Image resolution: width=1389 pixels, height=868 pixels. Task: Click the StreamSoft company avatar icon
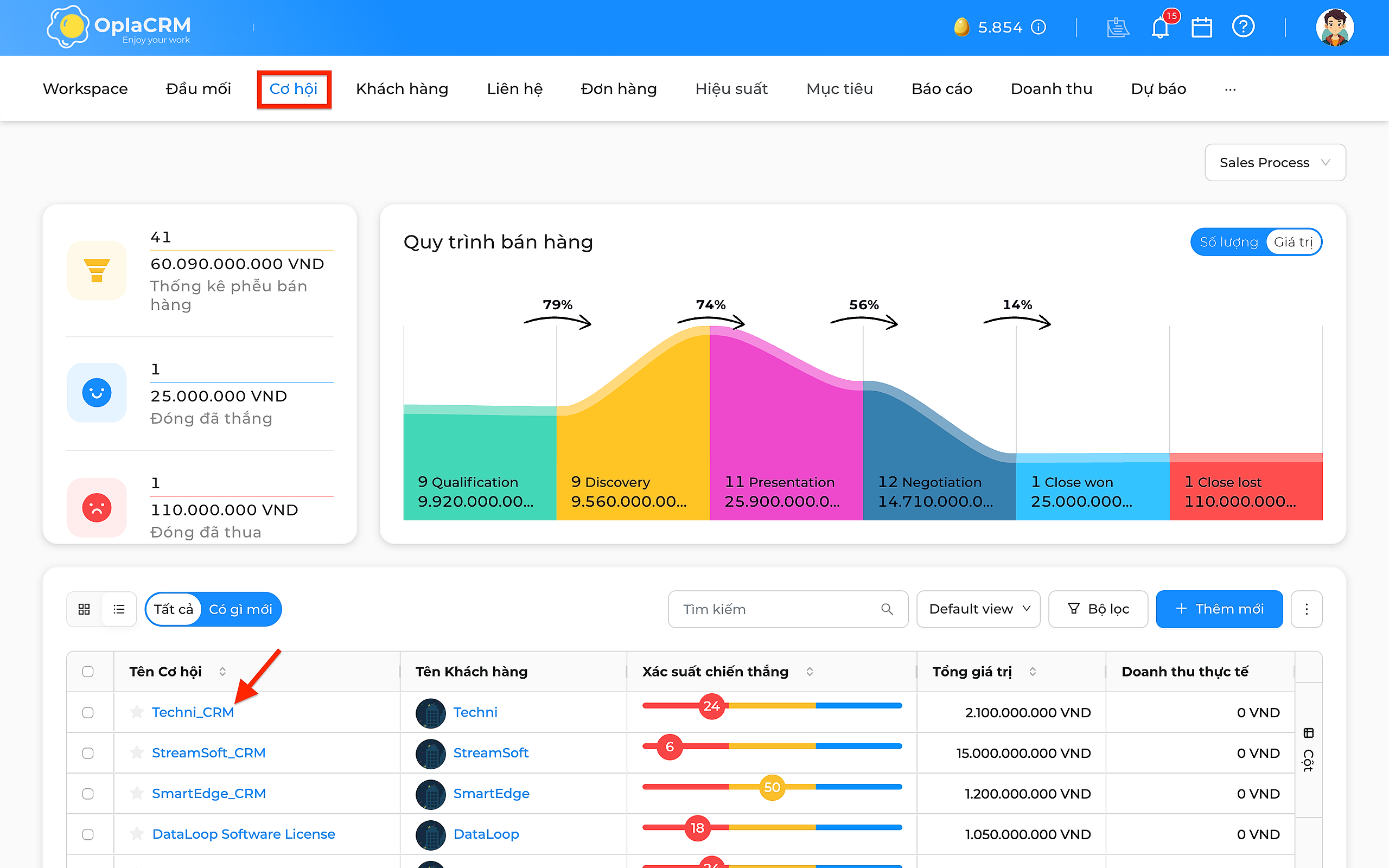point(430,754)
